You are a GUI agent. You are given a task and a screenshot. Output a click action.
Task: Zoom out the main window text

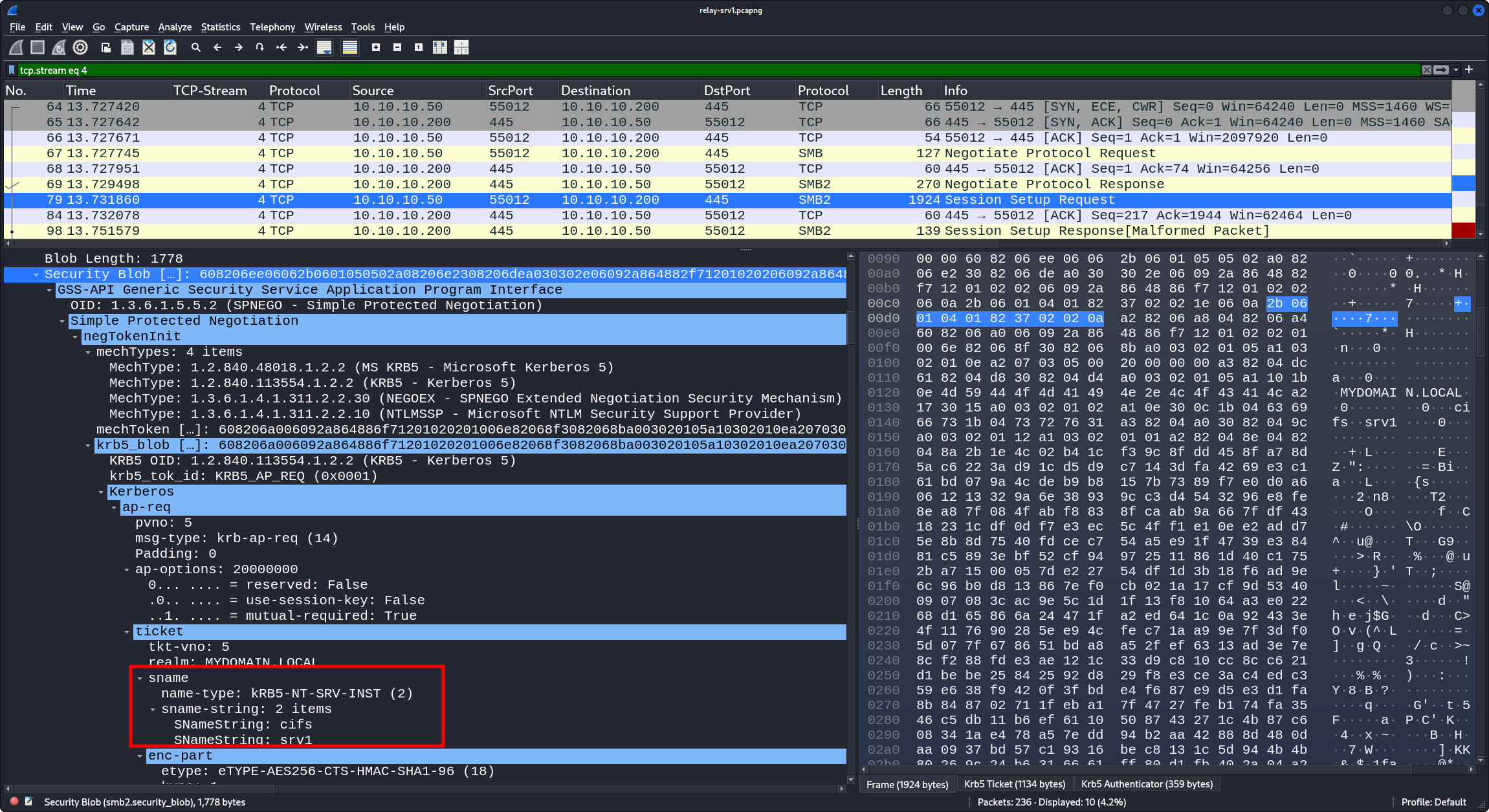(x=397, y=47)
